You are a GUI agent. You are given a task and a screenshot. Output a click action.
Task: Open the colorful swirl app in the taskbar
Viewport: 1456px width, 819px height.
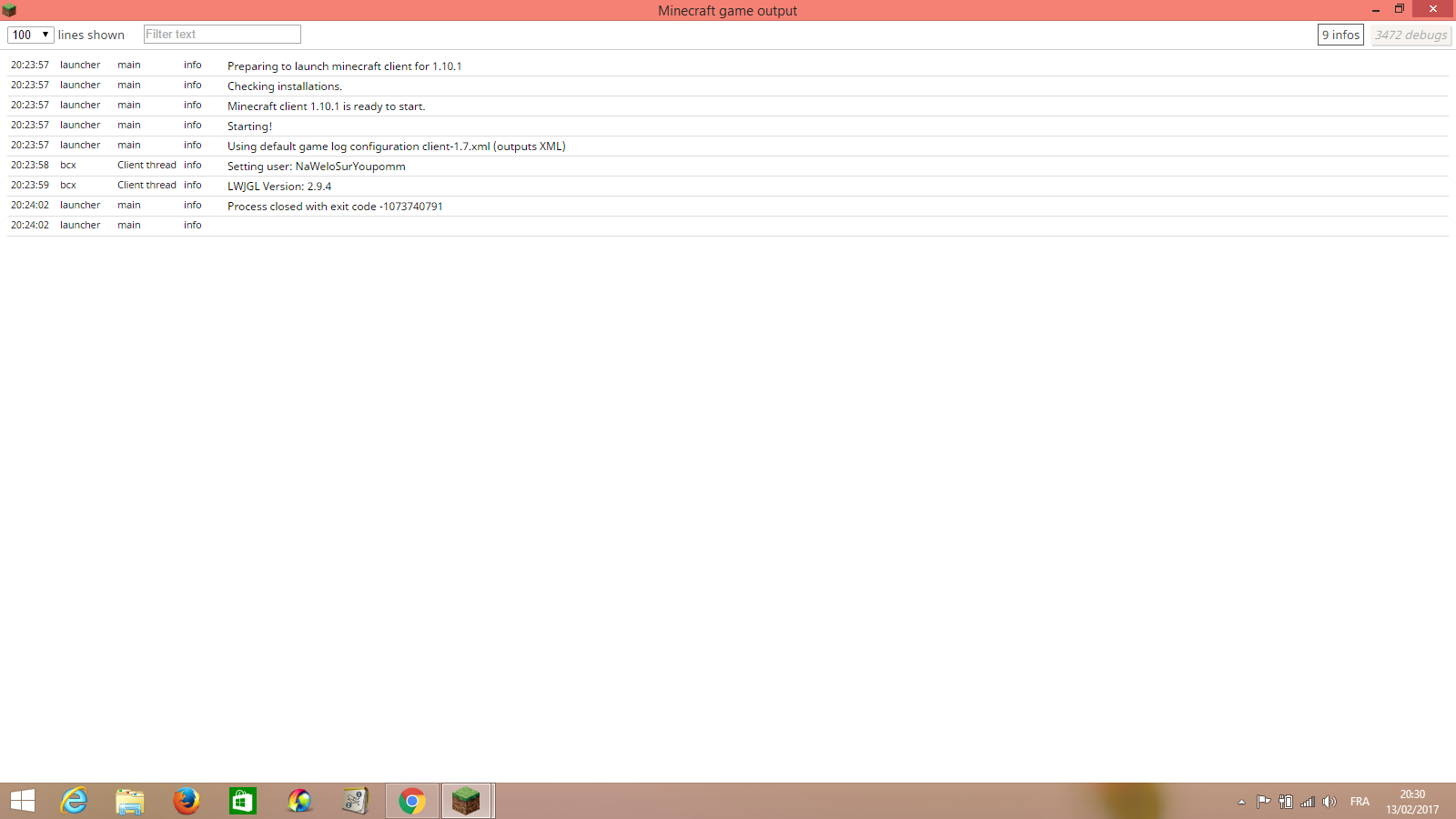click(299, 801)
